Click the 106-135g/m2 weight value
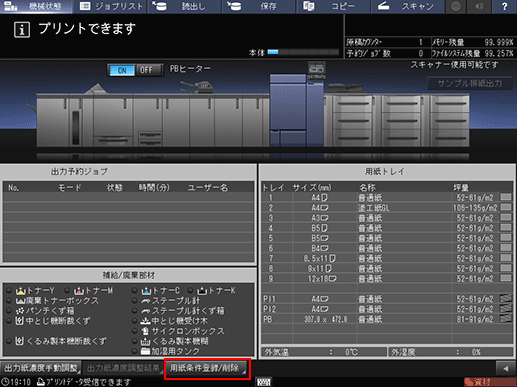 [x=475, y=208]
